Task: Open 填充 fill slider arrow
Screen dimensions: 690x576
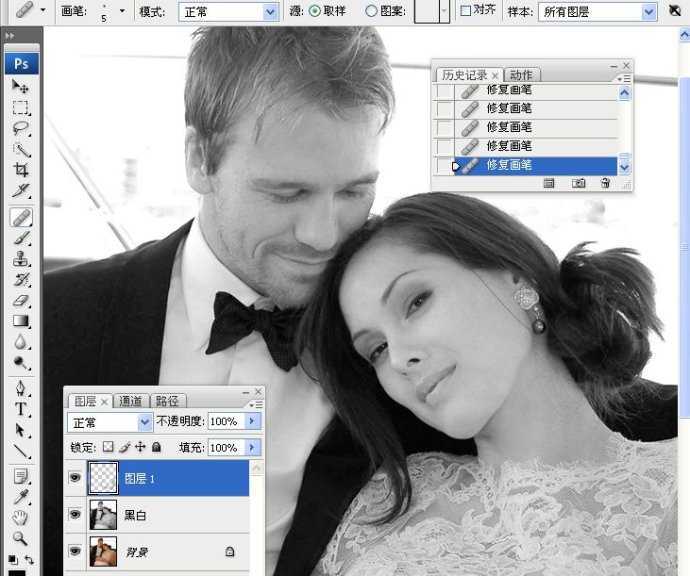Action: click(x=252, y=448)
